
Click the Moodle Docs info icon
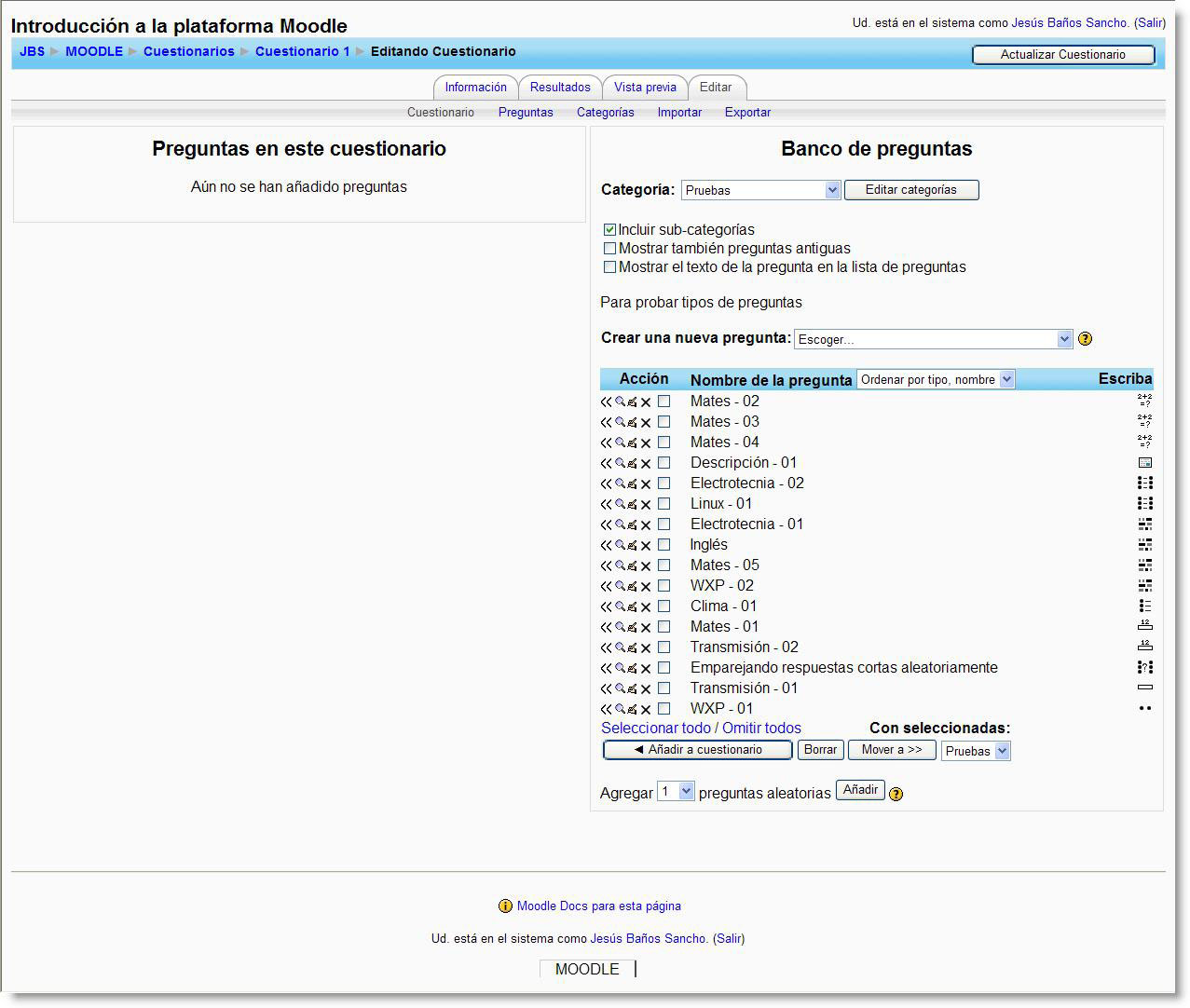tap(505, 906)
